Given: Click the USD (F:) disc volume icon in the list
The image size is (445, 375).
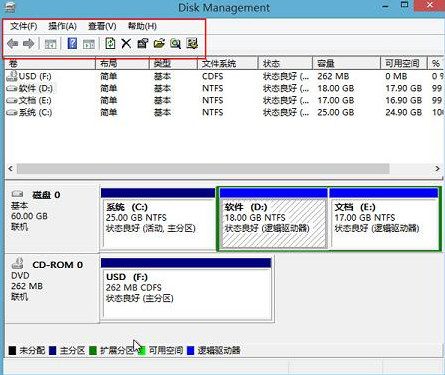Looking at the screenshot, I should click(x=12, y=76).
